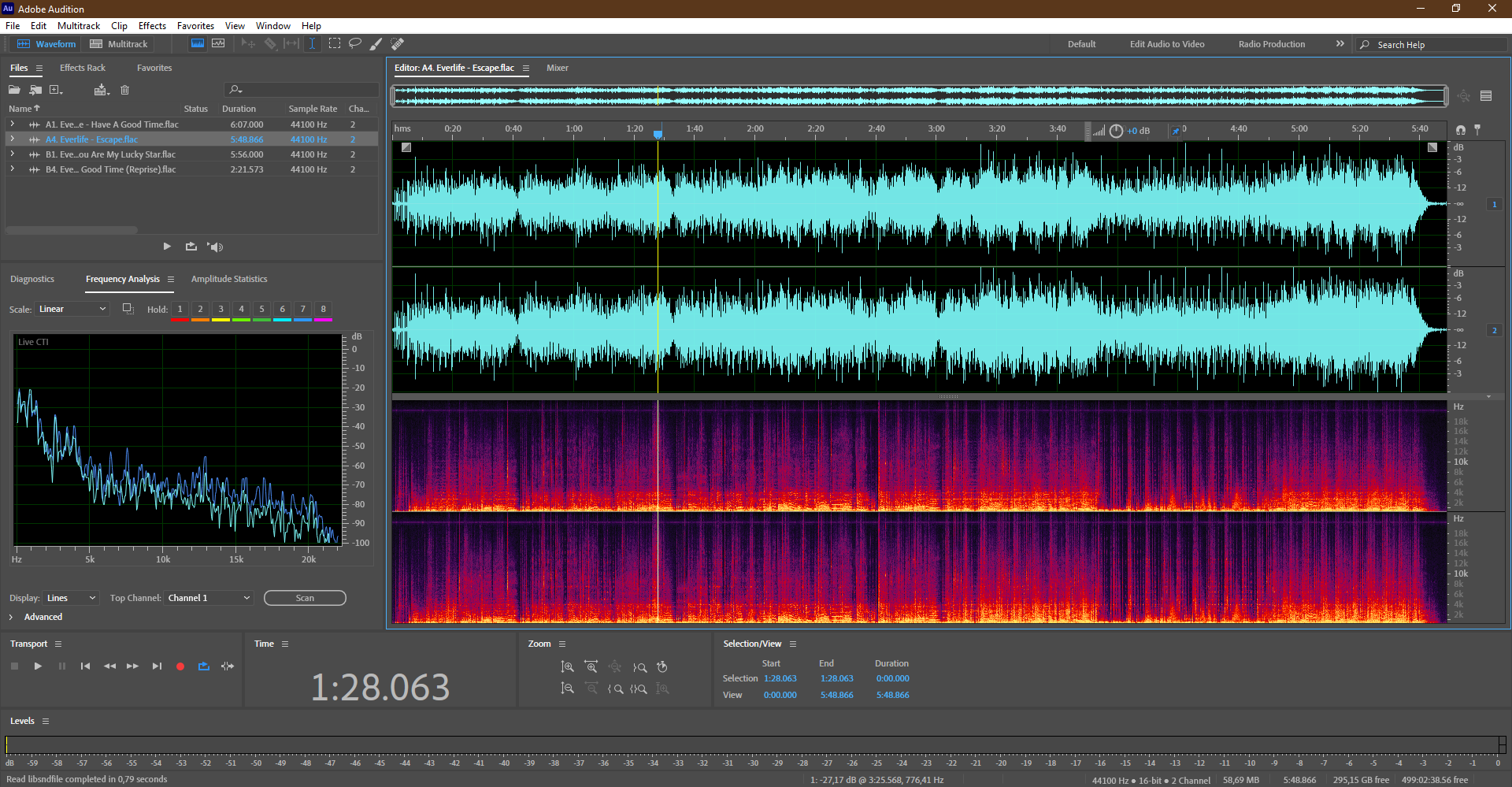Select the Marquee Selection tool
The width and height of the screenshot is (1512, 787).
coord(335,44)
